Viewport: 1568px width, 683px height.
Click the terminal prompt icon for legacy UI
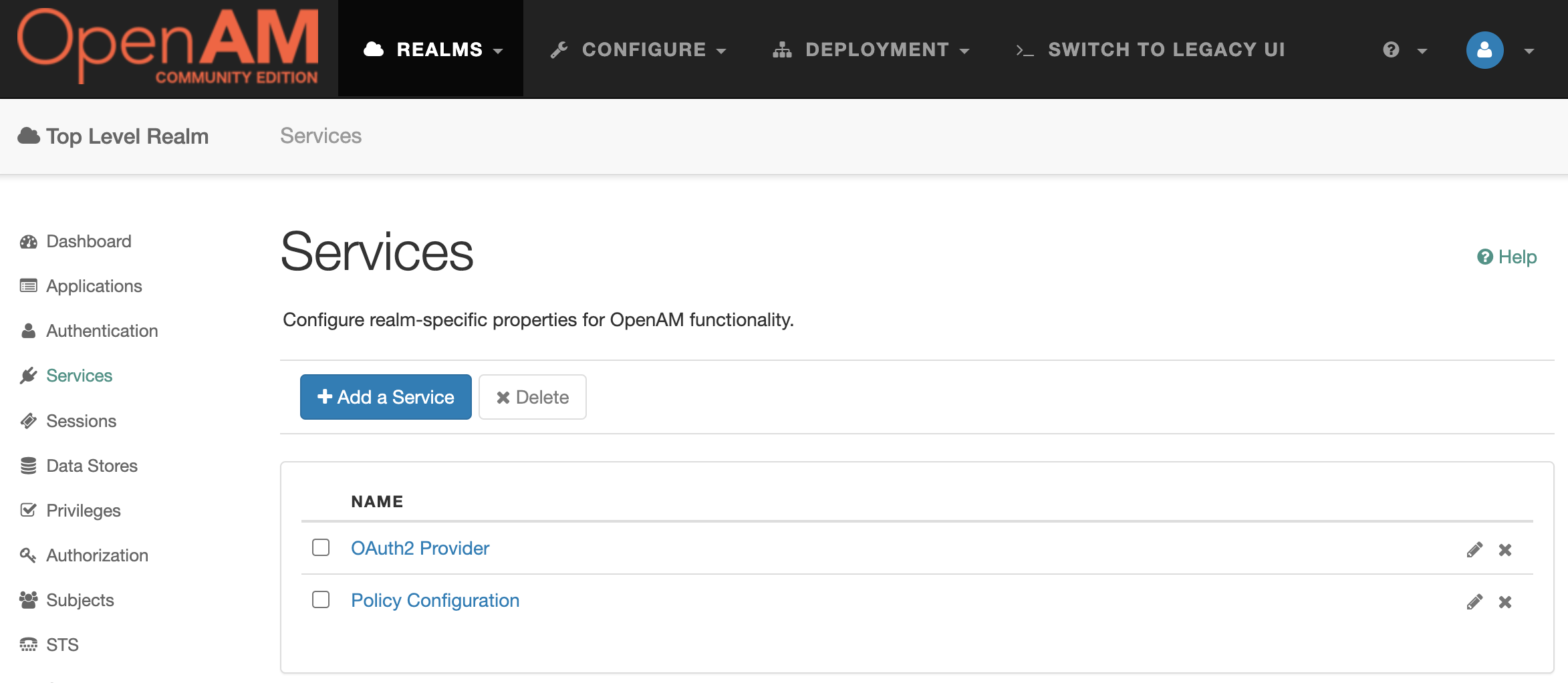coord(1025,51)
